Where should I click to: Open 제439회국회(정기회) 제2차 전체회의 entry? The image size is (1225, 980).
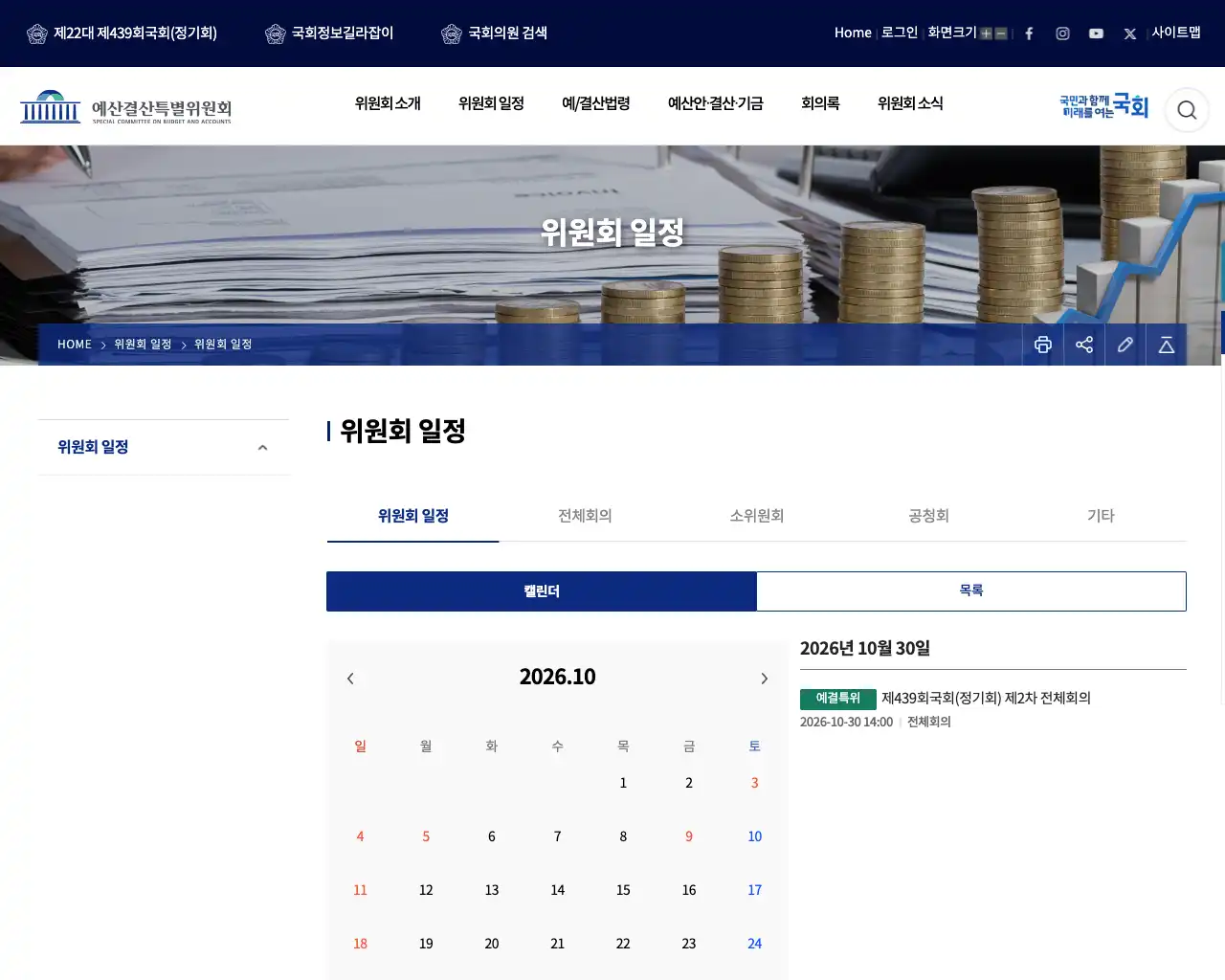(x=986, y=699)
